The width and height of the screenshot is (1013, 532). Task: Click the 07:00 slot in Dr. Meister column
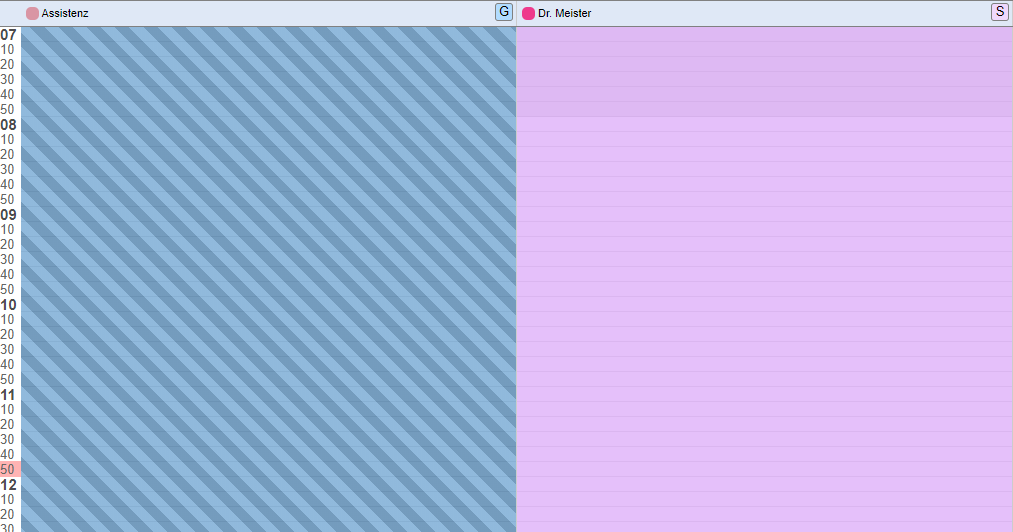click(764, 34)
